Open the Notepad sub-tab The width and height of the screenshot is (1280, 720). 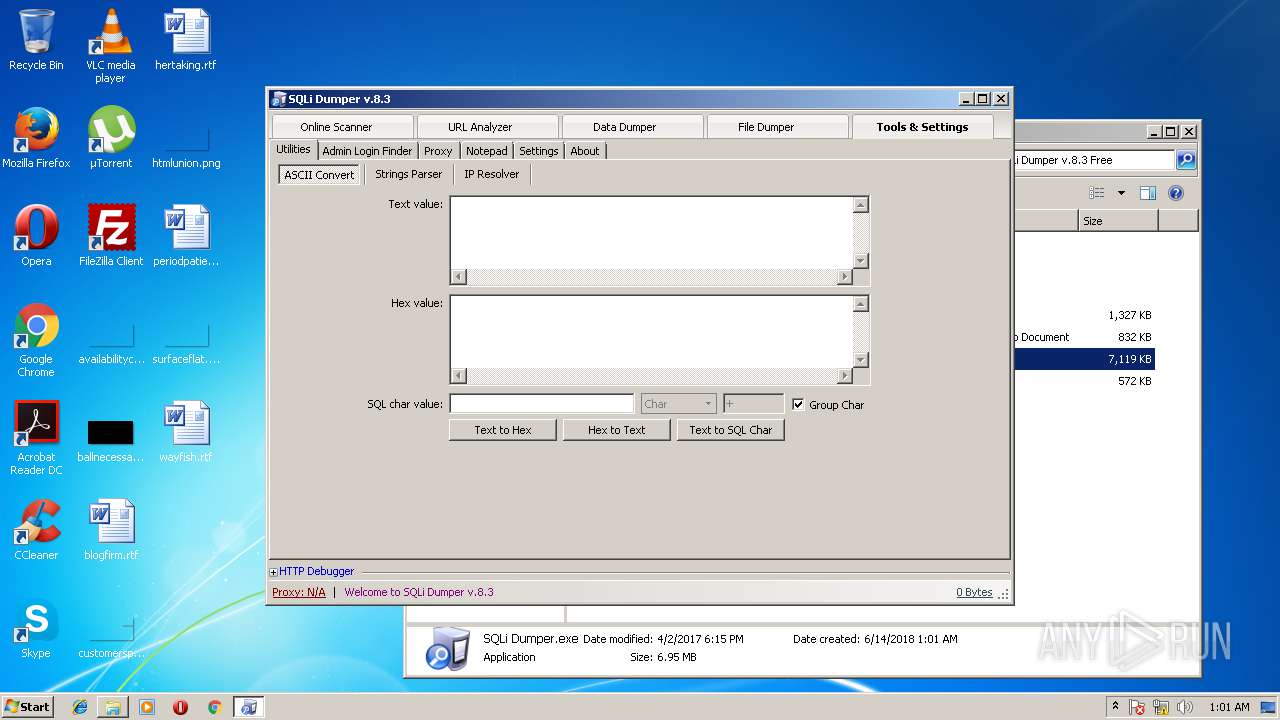pos(487,151)
